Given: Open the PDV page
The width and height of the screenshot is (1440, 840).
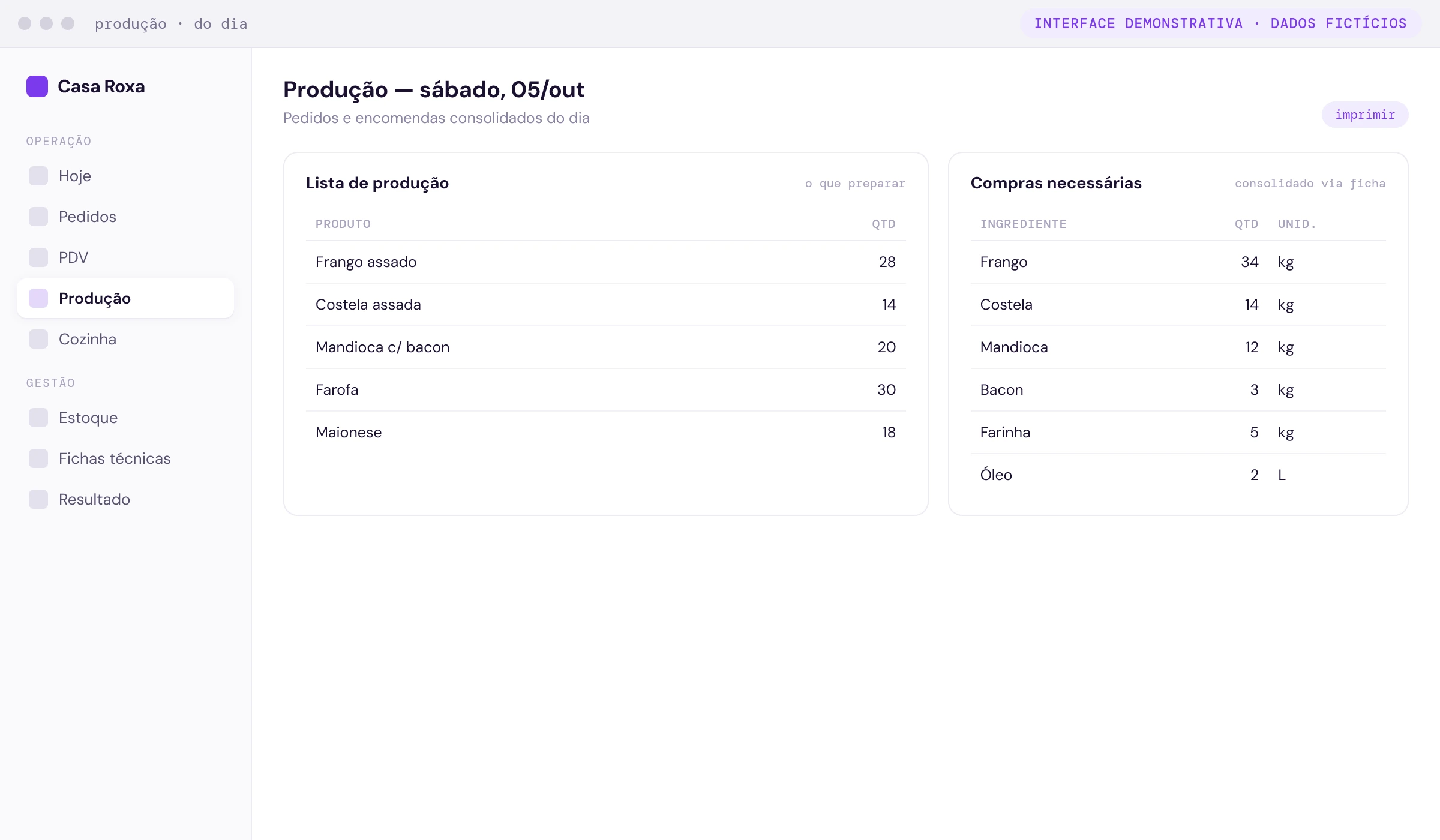Looking at the screenshot, I should (125, 257).
